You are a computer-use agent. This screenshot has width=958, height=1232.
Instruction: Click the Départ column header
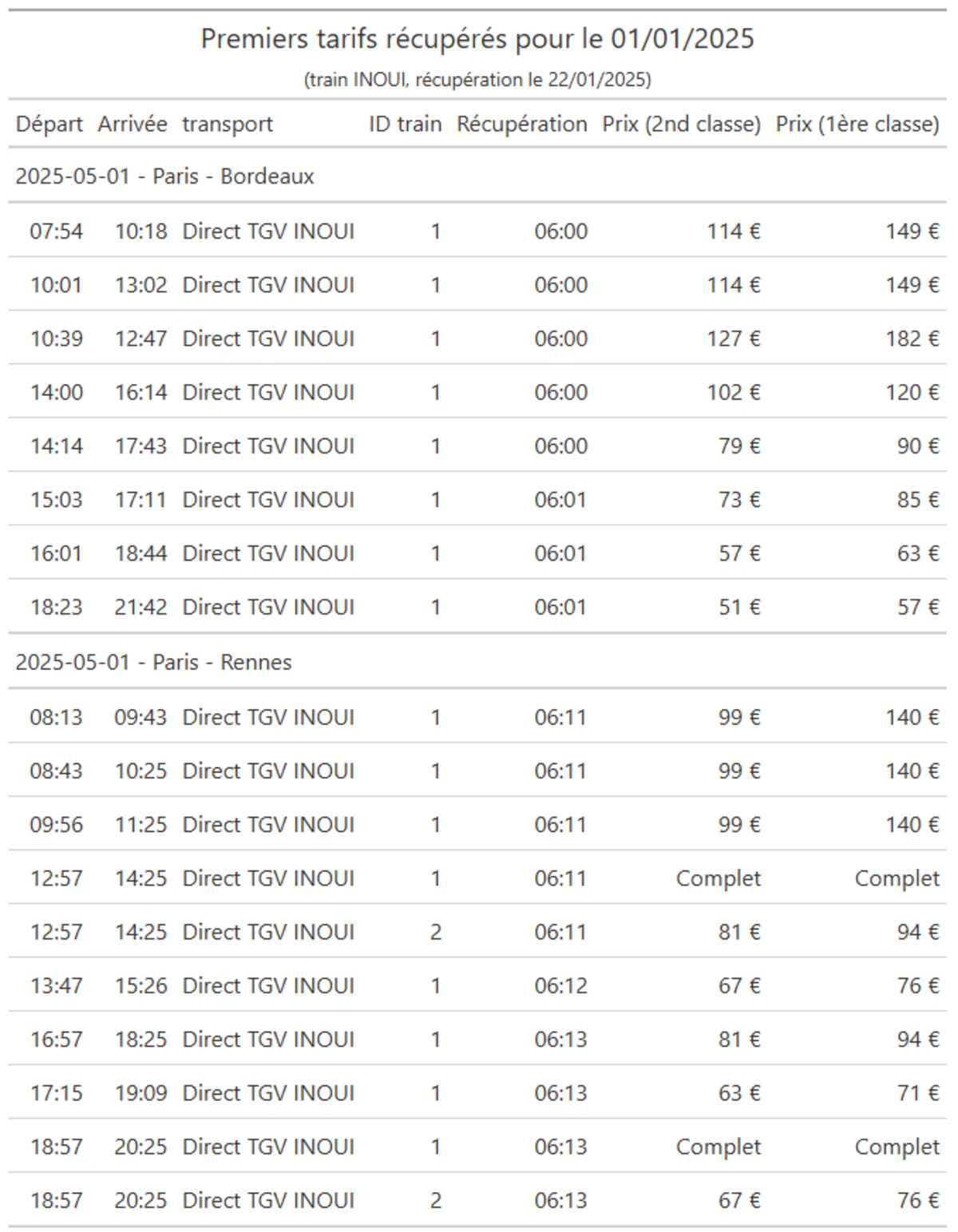[49, 124]
